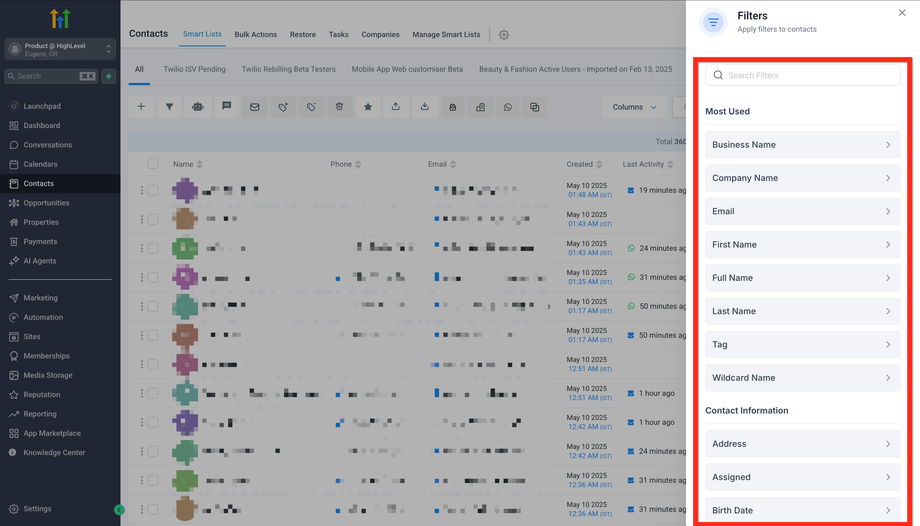Open Launchpad in the sidebar
920x526 pixels.
(x=42, y=106)
